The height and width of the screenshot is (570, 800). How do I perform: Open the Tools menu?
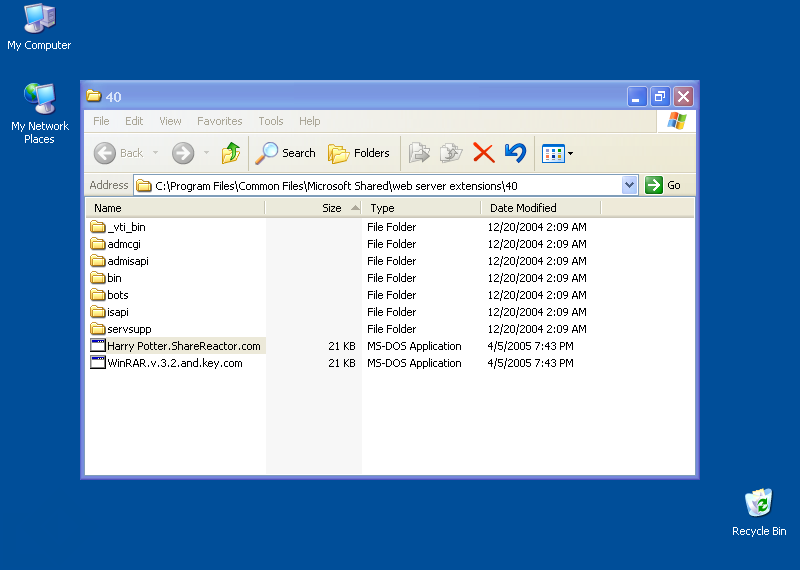[x=270, y=121]
